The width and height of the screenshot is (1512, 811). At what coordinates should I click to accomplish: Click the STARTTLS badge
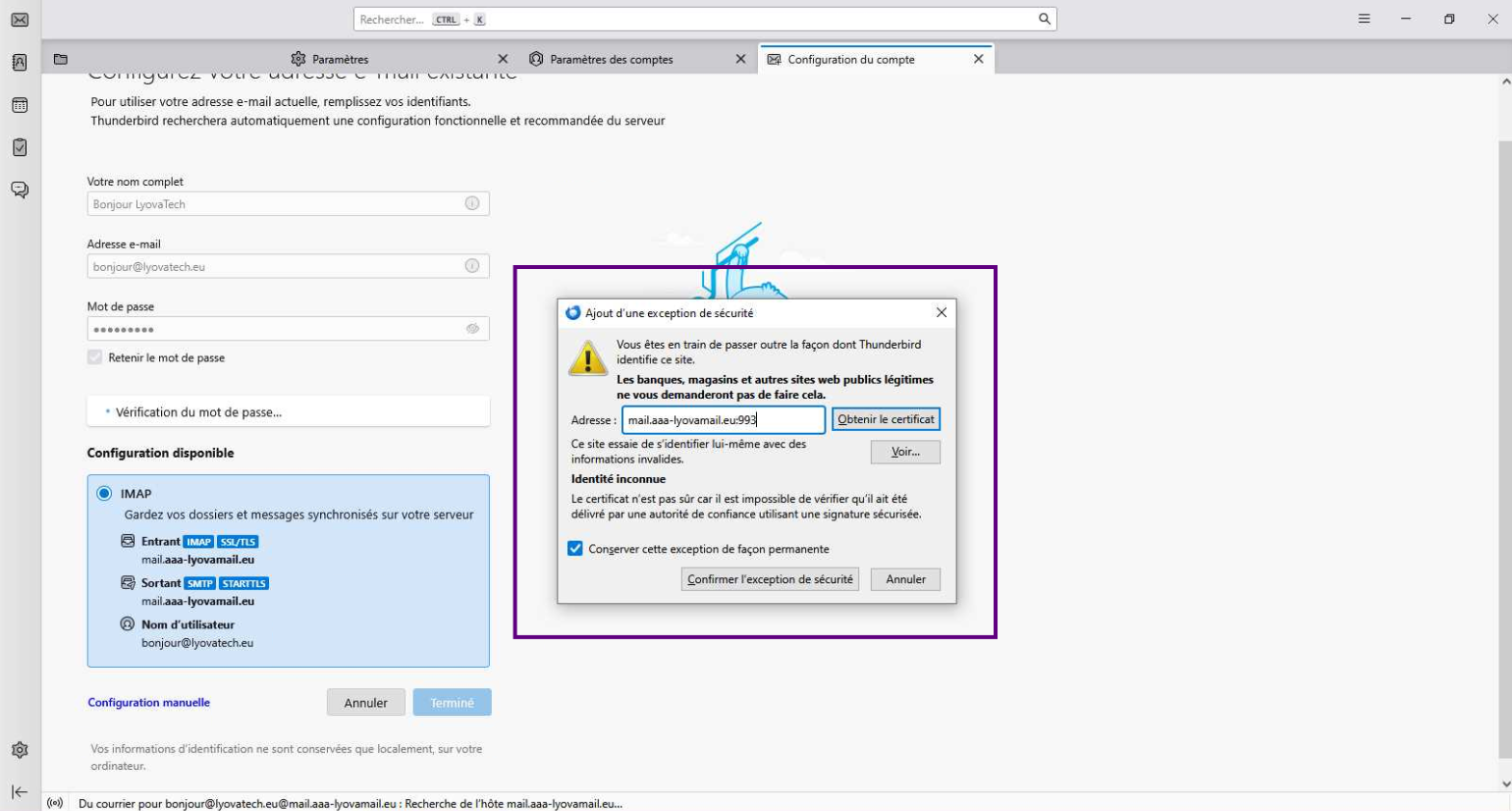coord(244,583)
